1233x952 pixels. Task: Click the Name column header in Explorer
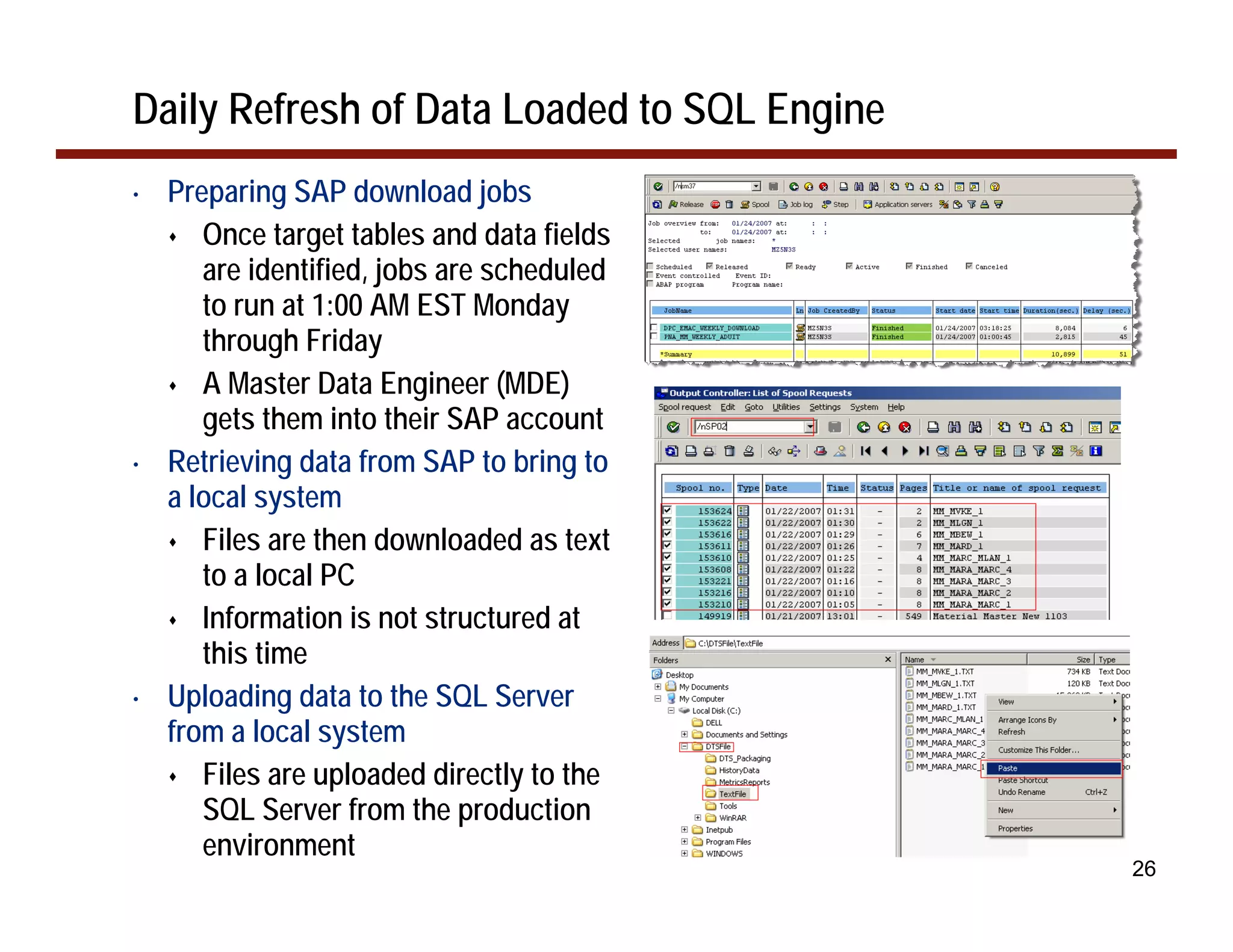[964, 660]
